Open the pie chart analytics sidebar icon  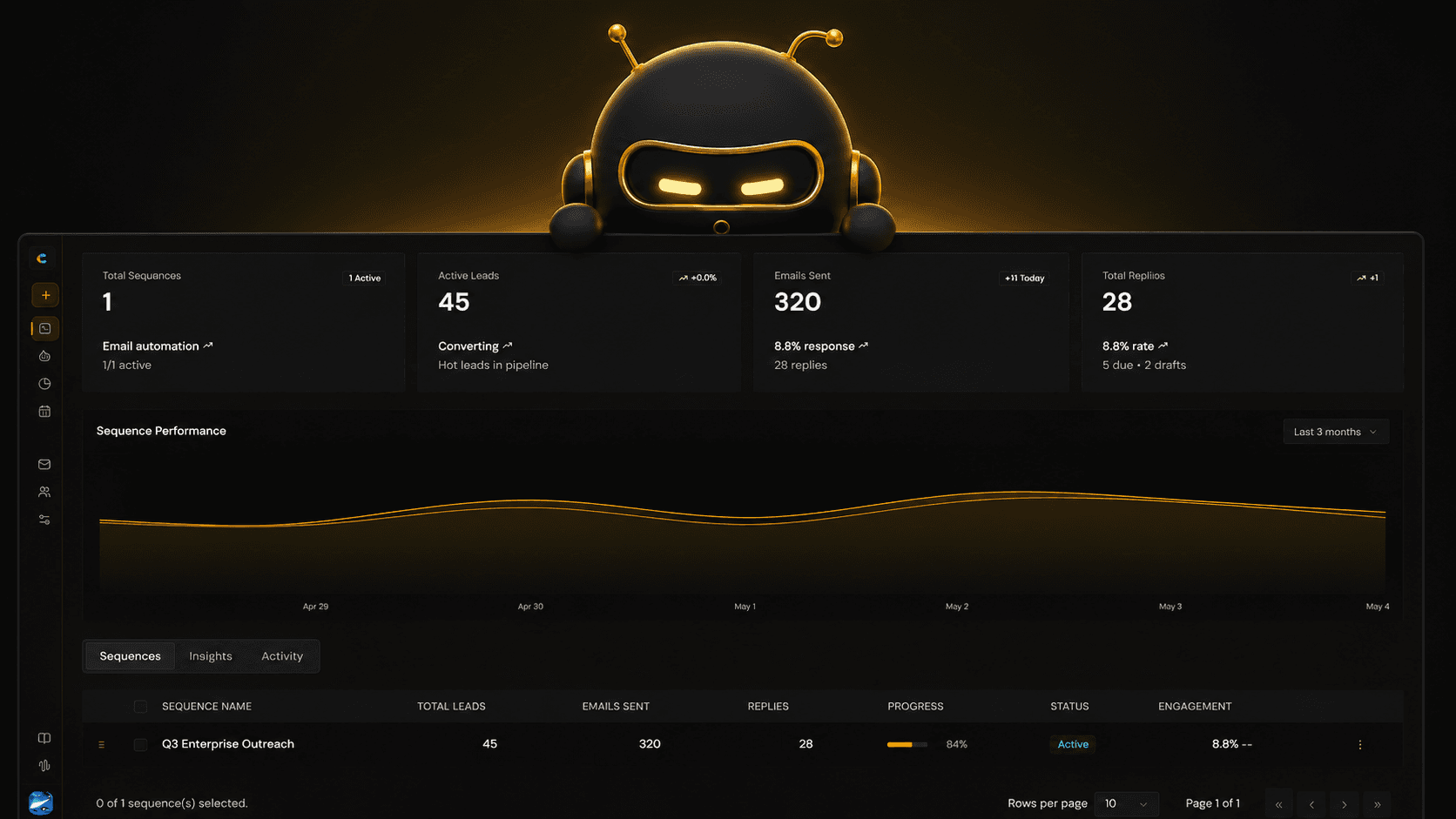tap(44, 384)
